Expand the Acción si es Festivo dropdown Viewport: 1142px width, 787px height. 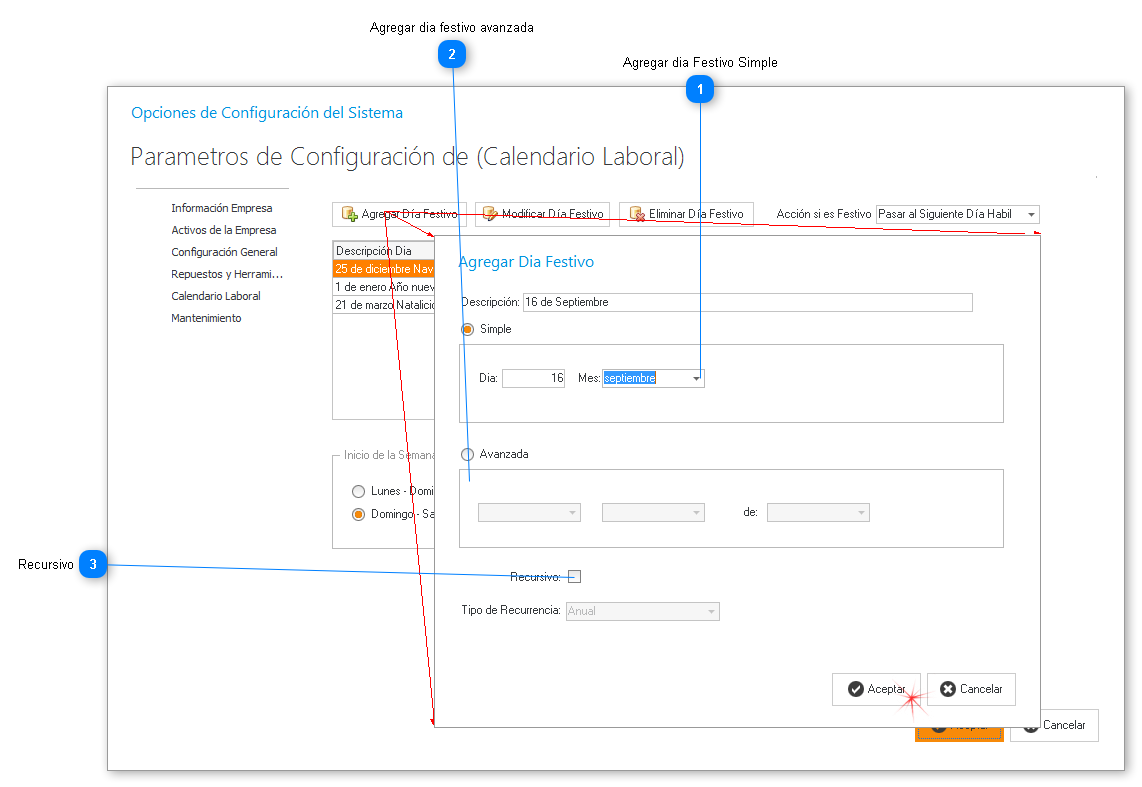point(1030,214)
